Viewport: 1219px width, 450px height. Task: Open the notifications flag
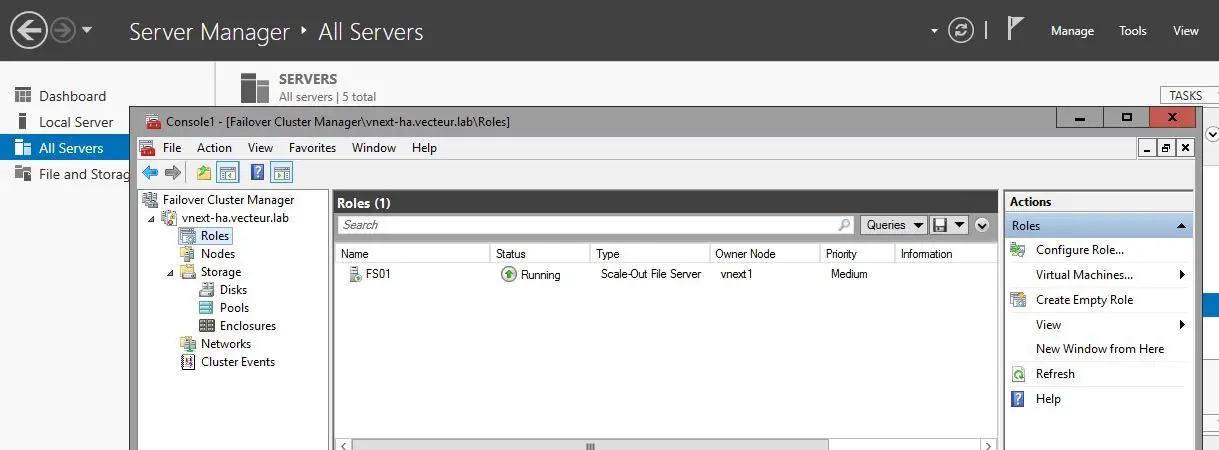[x=1016, y=30]
